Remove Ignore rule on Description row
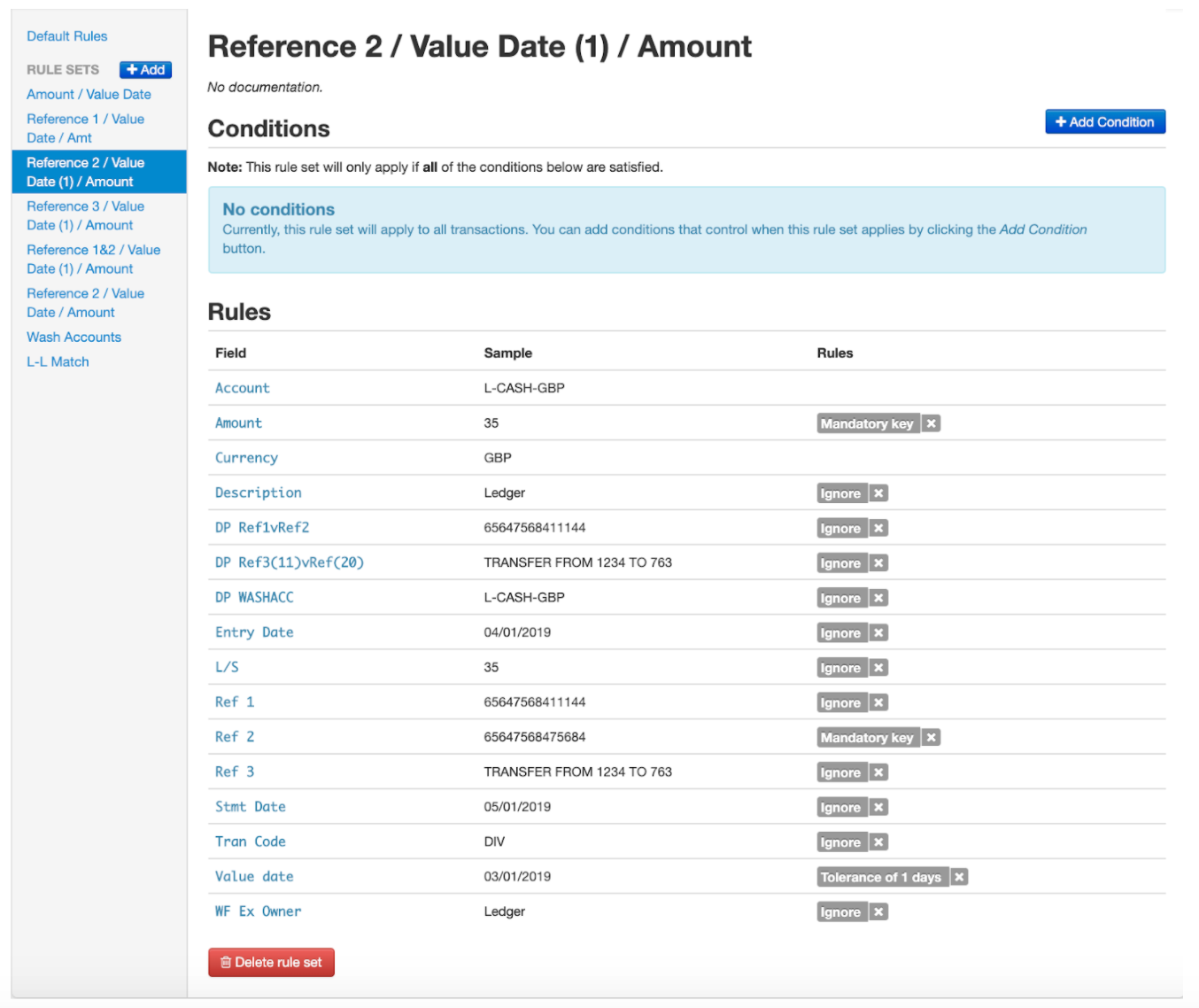This screenshot has height=1008, width=1199. click(878, 493)
